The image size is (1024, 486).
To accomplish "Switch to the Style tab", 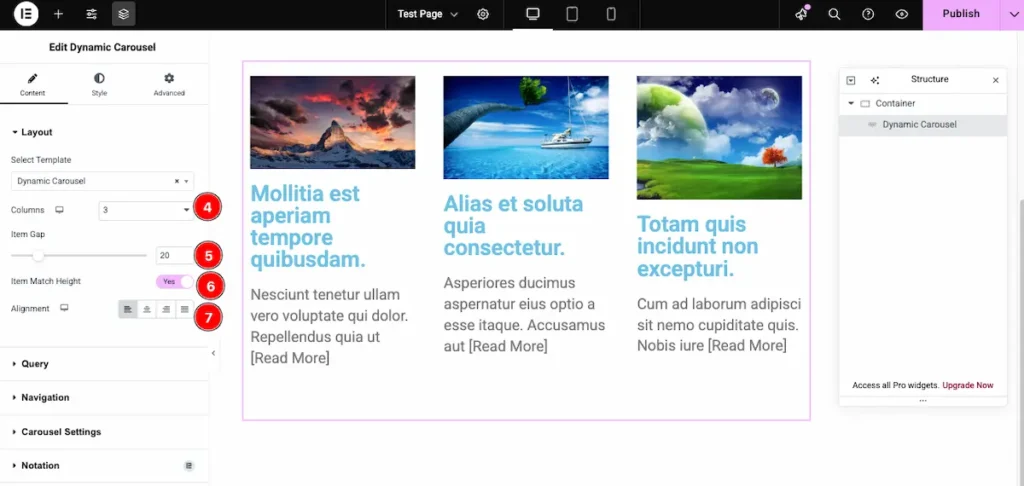I will (99, 84).
